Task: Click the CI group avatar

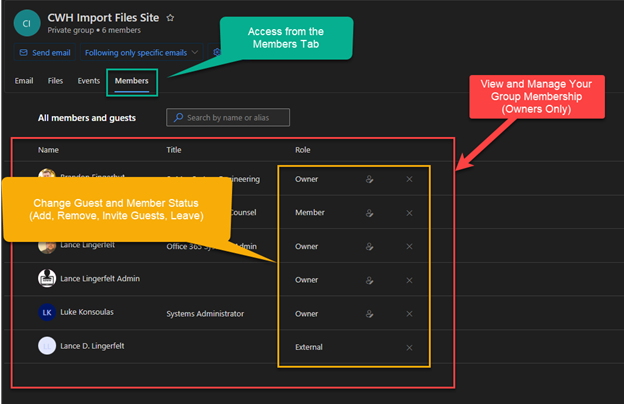Action: pos(27,23)
